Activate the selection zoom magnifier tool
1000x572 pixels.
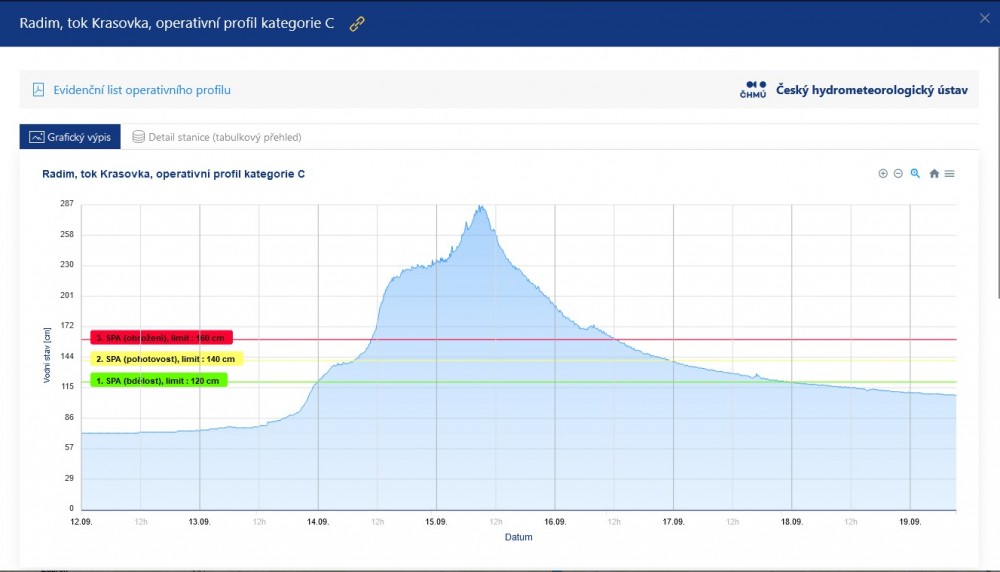915,174
